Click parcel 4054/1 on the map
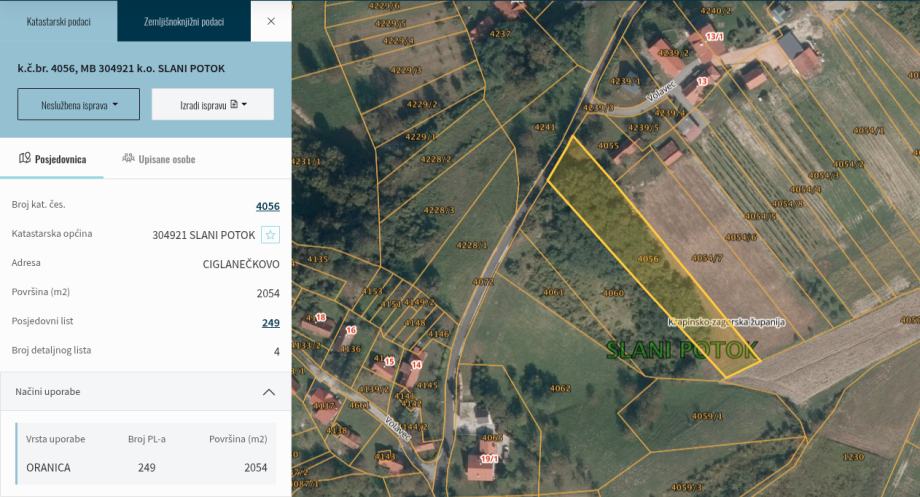 (868, 130)
